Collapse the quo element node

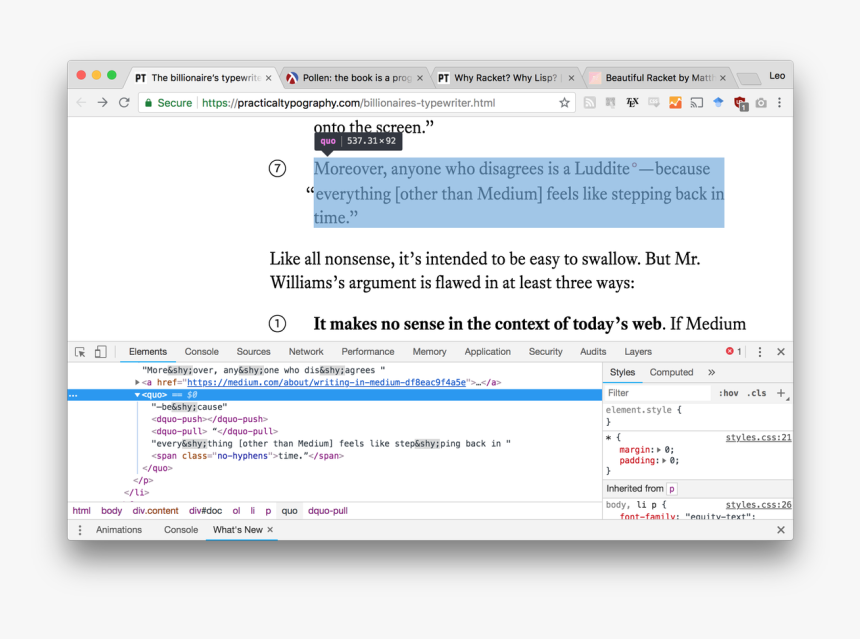click(138, 395)
